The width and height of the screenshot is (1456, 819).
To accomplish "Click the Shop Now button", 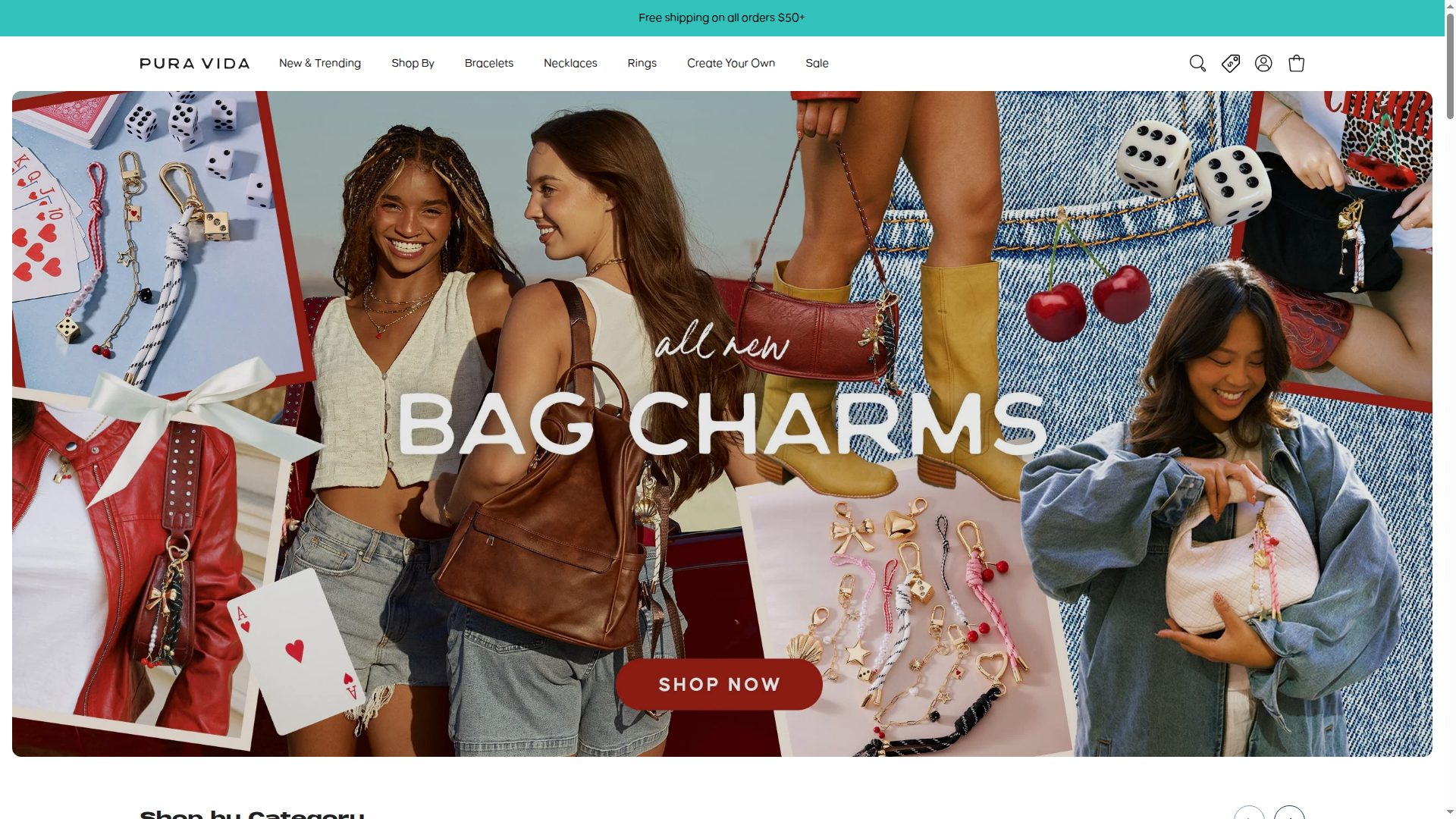I will [x=719, y=684].
